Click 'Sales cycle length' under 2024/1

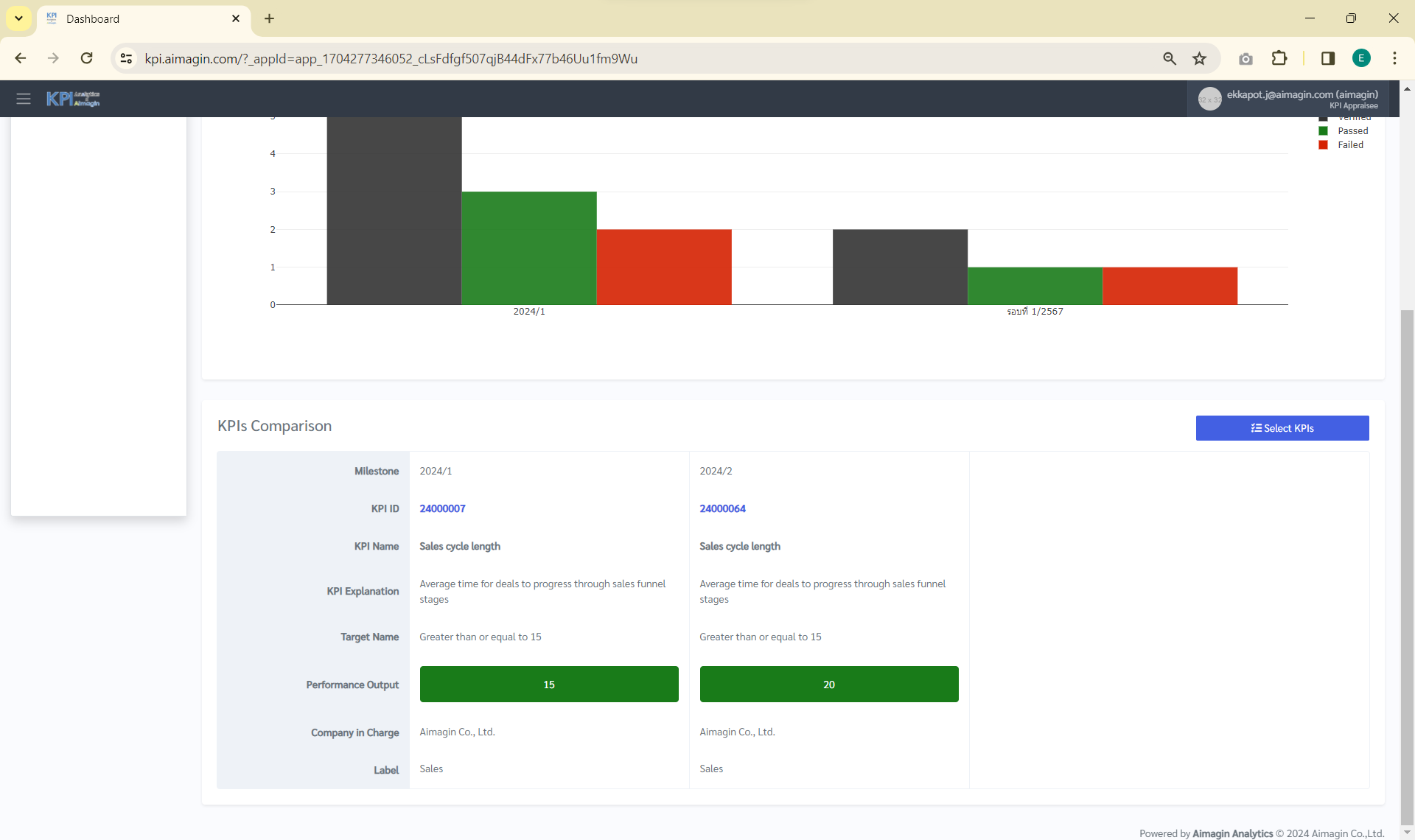(x=460, y=546)
